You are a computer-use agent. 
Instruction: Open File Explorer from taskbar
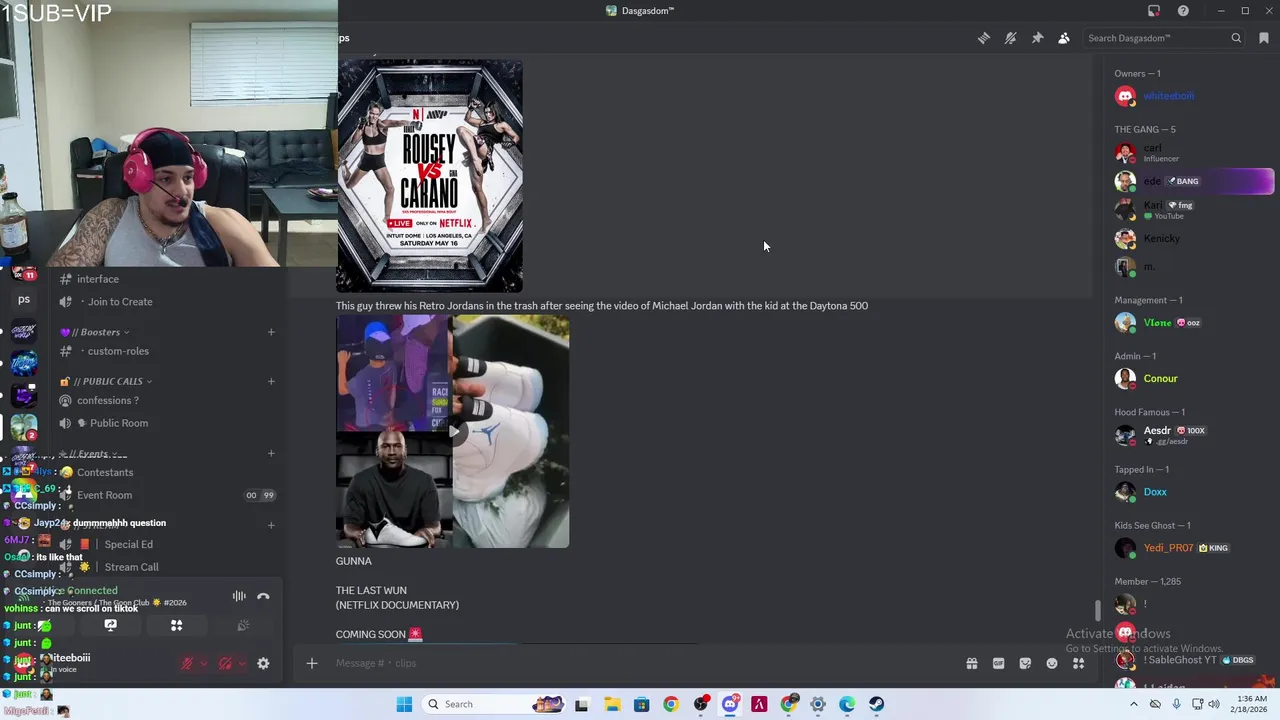click(x=612, y=704)
